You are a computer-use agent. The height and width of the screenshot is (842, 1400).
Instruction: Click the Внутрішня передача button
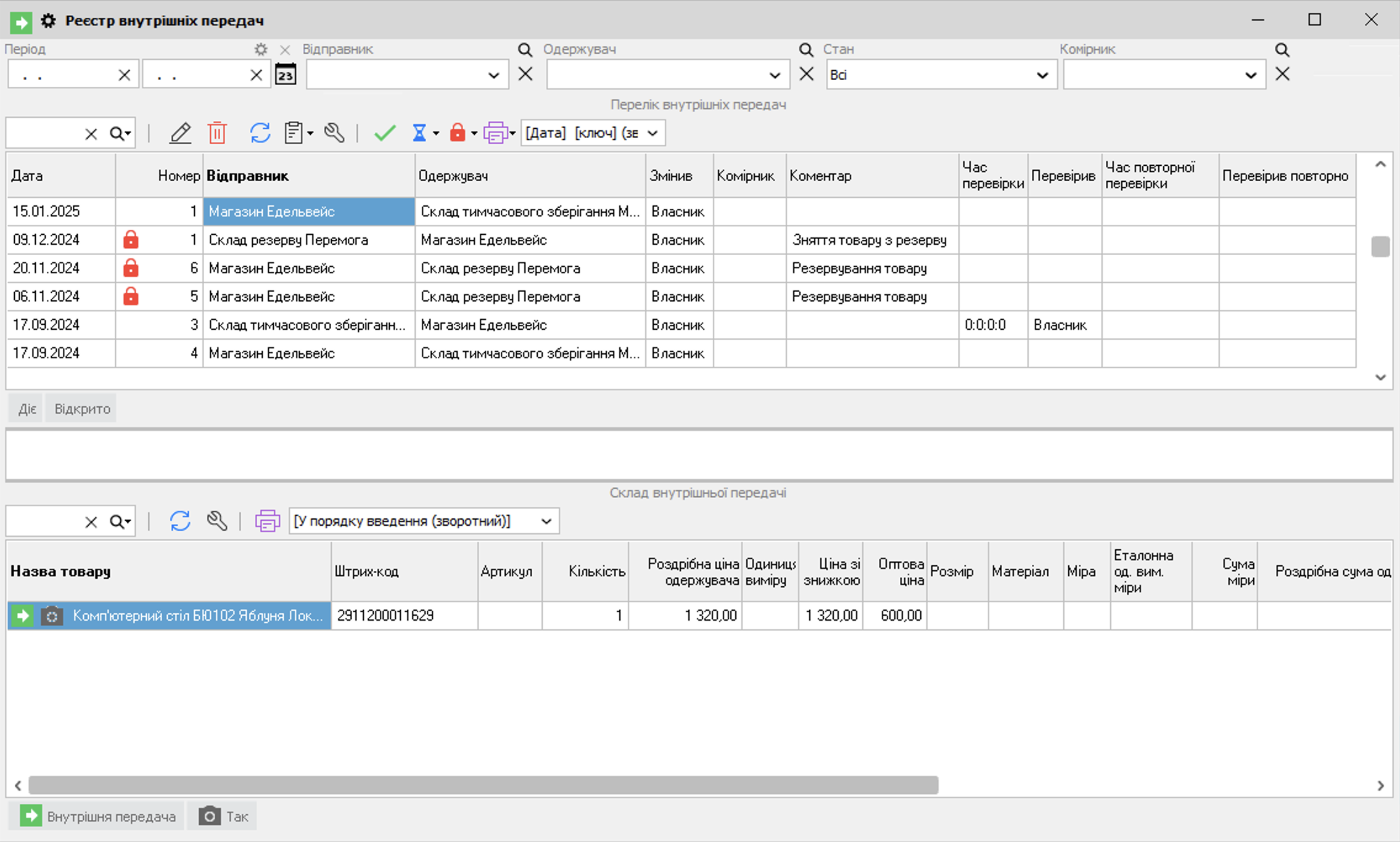[x=97, y=817]
